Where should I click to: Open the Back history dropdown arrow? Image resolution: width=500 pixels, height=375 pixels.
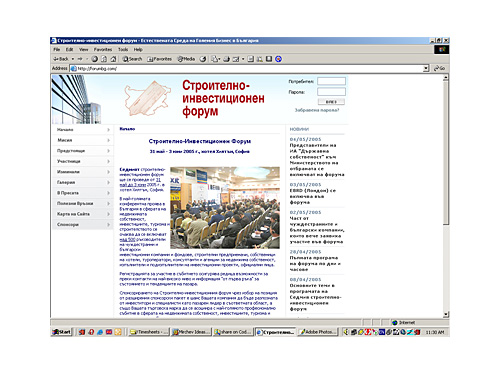pos(73,59)
